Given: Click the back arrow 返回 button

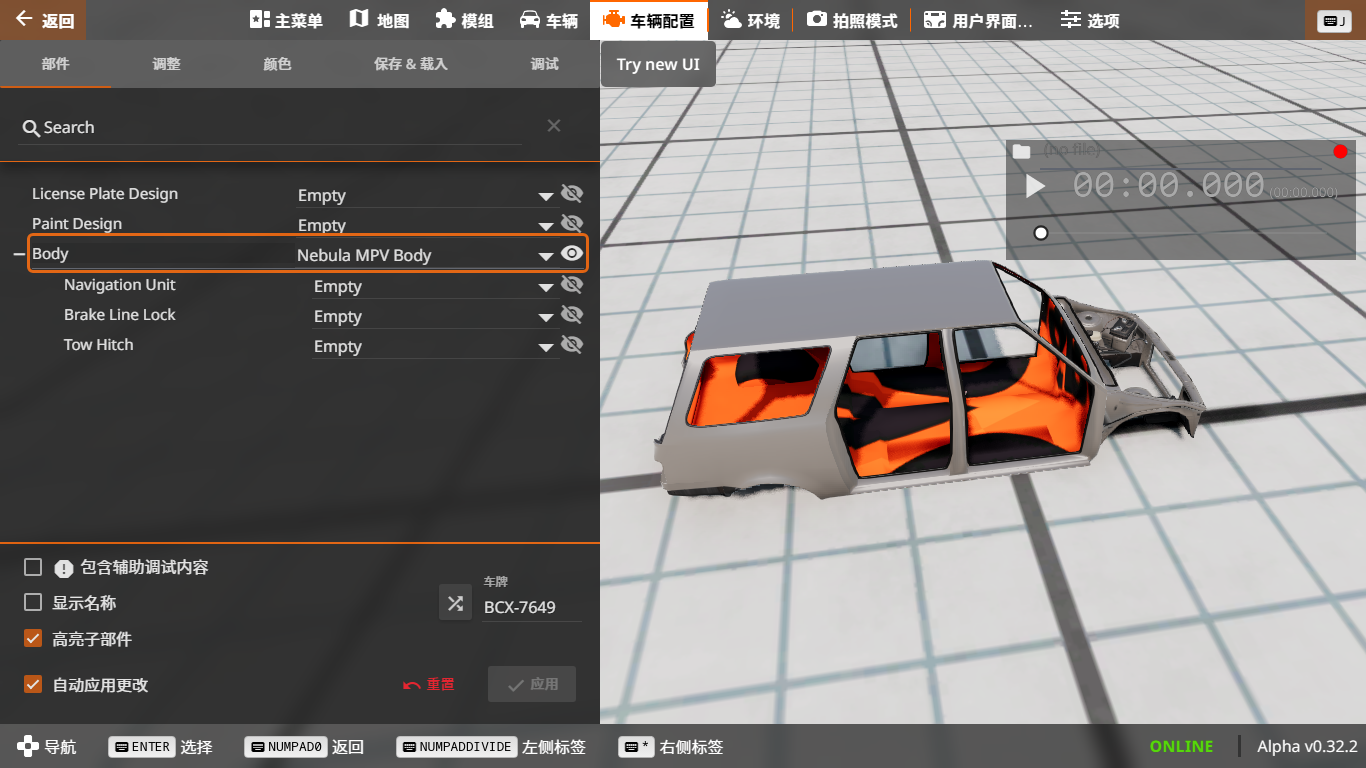Looking at the screenshot, I should pyautogui.click(x=43, y=20).
